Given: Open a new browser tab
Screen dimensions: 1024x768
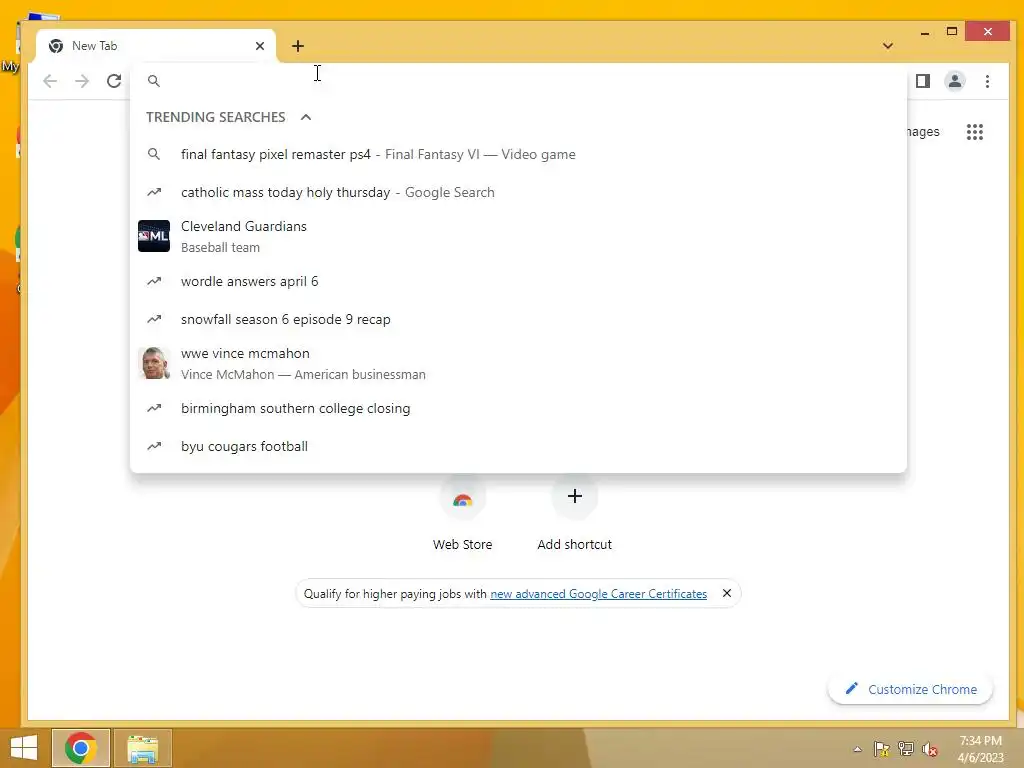Looking at the screenshot, I should pos(298,46).
